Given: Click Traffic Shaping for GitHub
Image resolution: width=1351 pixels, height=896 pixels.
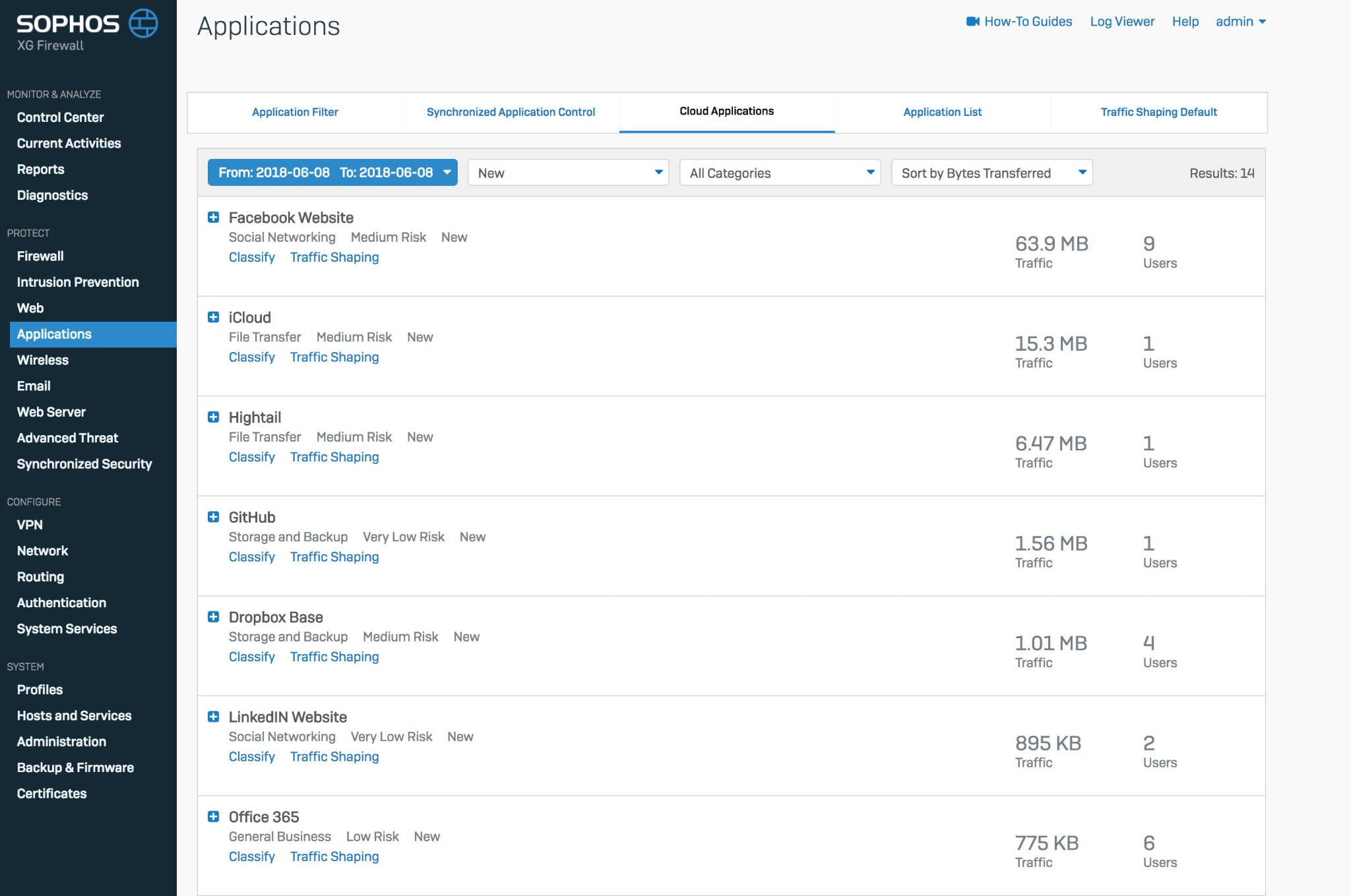Looking at the screenshot, I should (x=334, y=556).
